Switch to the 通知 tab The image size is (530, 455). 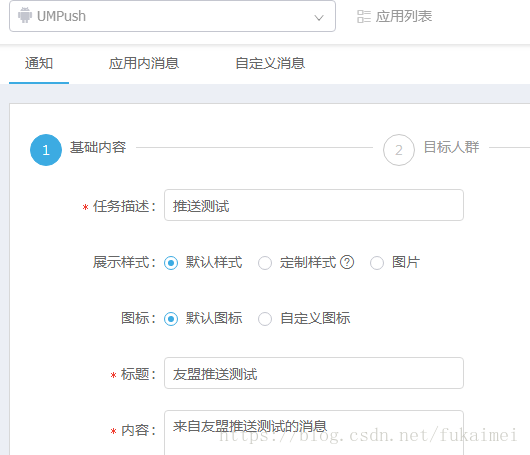pos(39,63)
